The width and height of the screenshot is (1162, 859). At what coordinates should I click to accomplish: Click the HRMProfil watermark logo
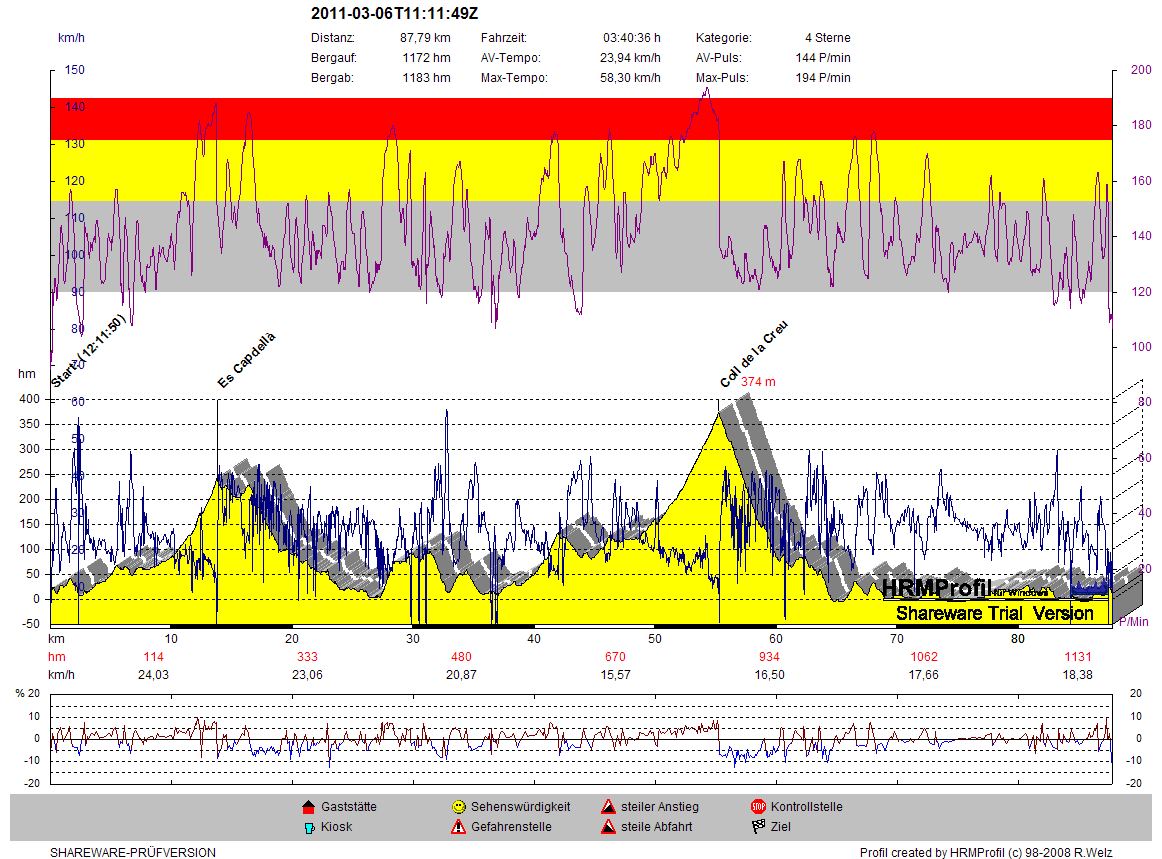pos(936,589)
